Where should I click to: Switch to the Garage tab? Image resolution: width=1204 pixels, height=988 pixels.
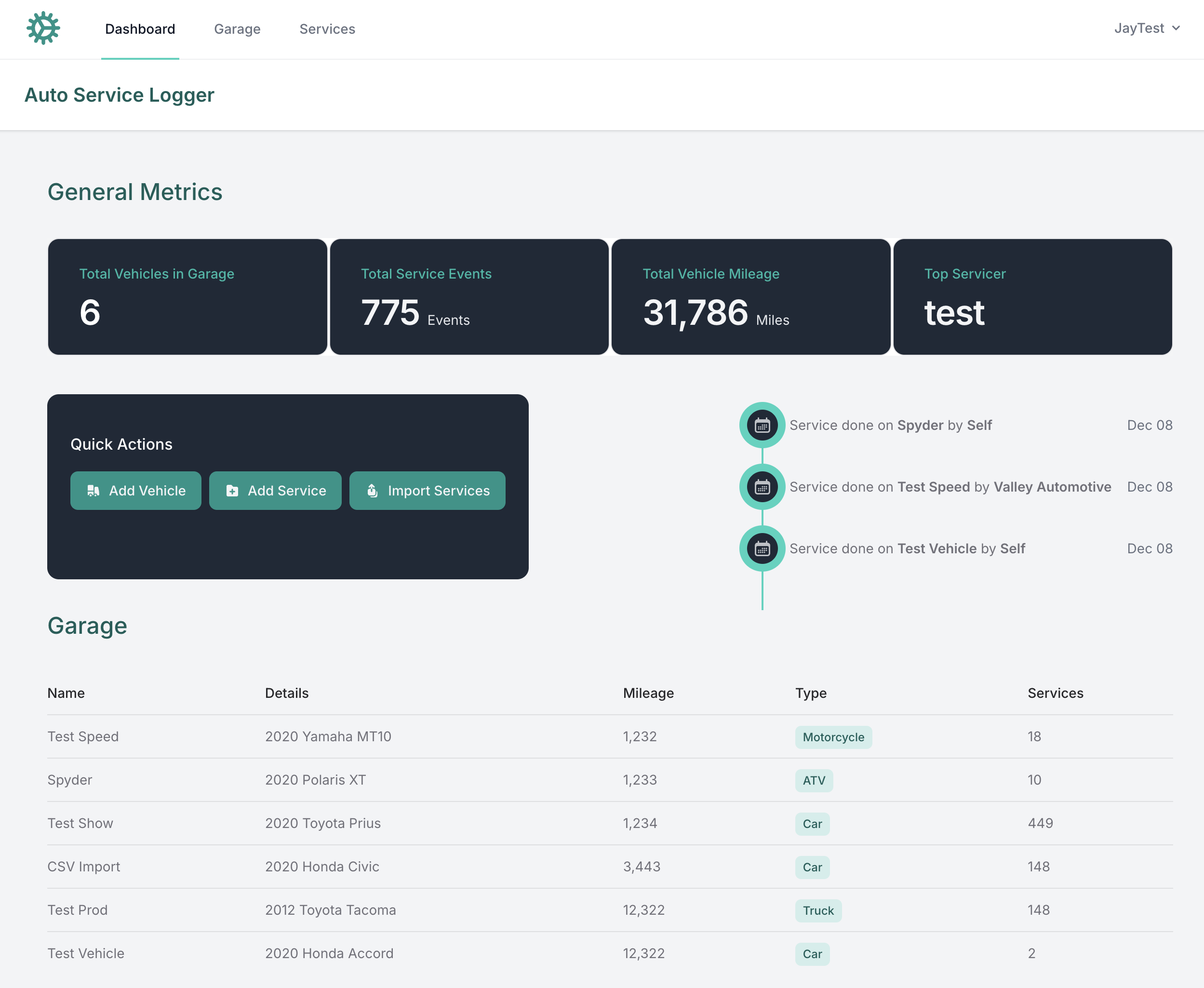coord(237,29)
